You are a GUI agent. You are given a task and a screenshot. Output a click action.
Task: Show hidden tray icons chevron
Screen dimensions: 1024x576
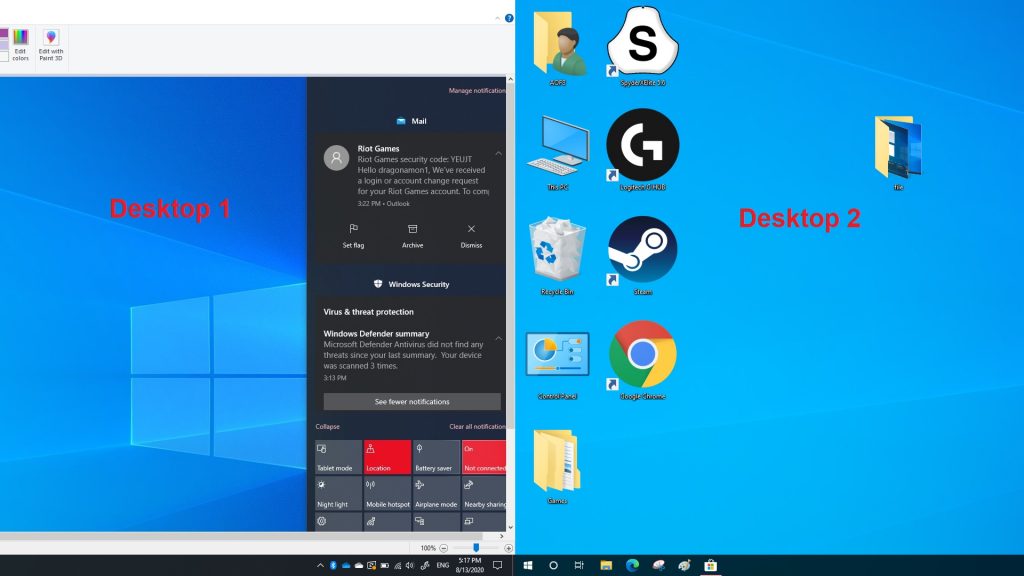pyautogui.click(x=320, y=566)
